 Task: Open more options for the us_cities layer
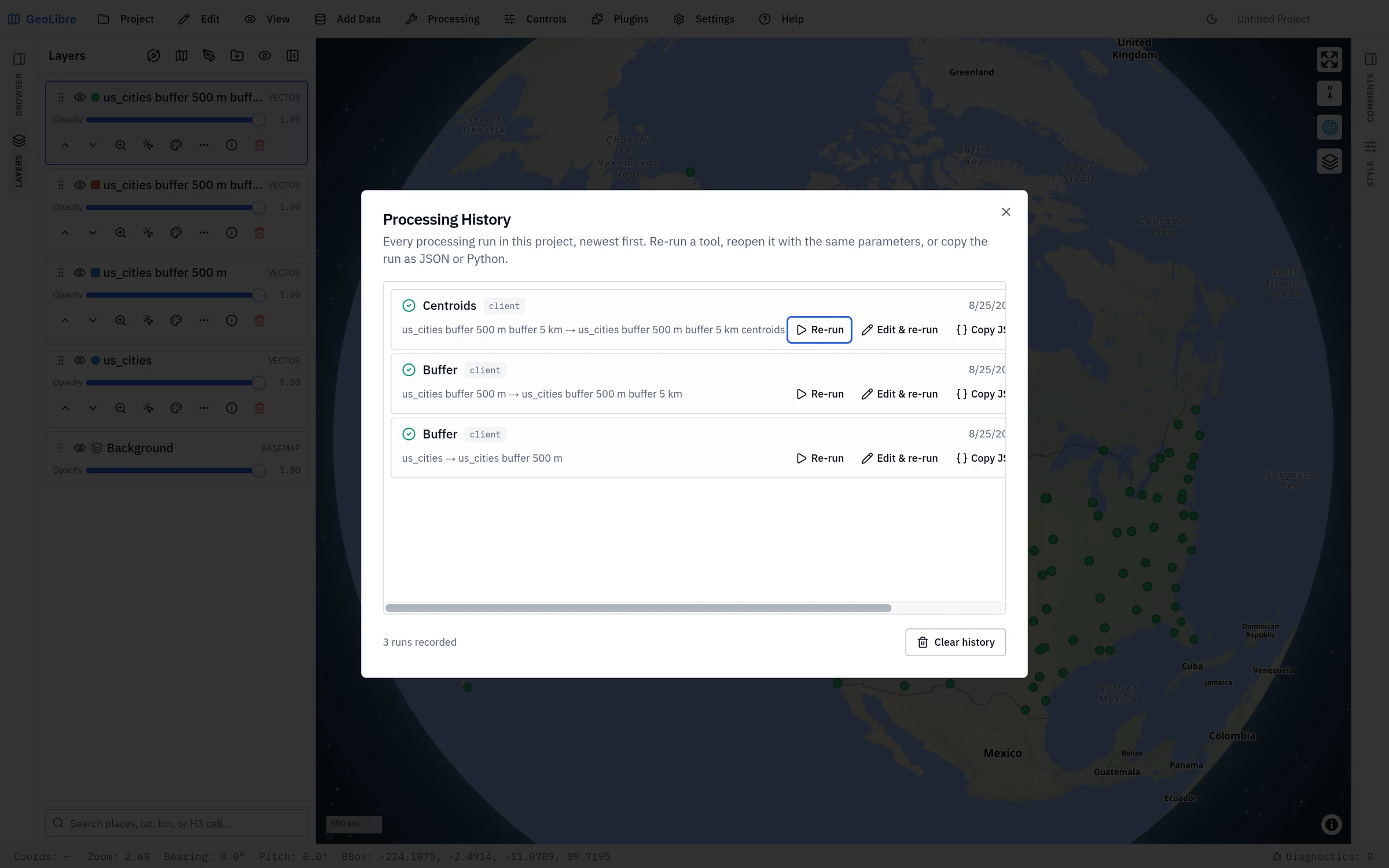[x=204, y=408]
